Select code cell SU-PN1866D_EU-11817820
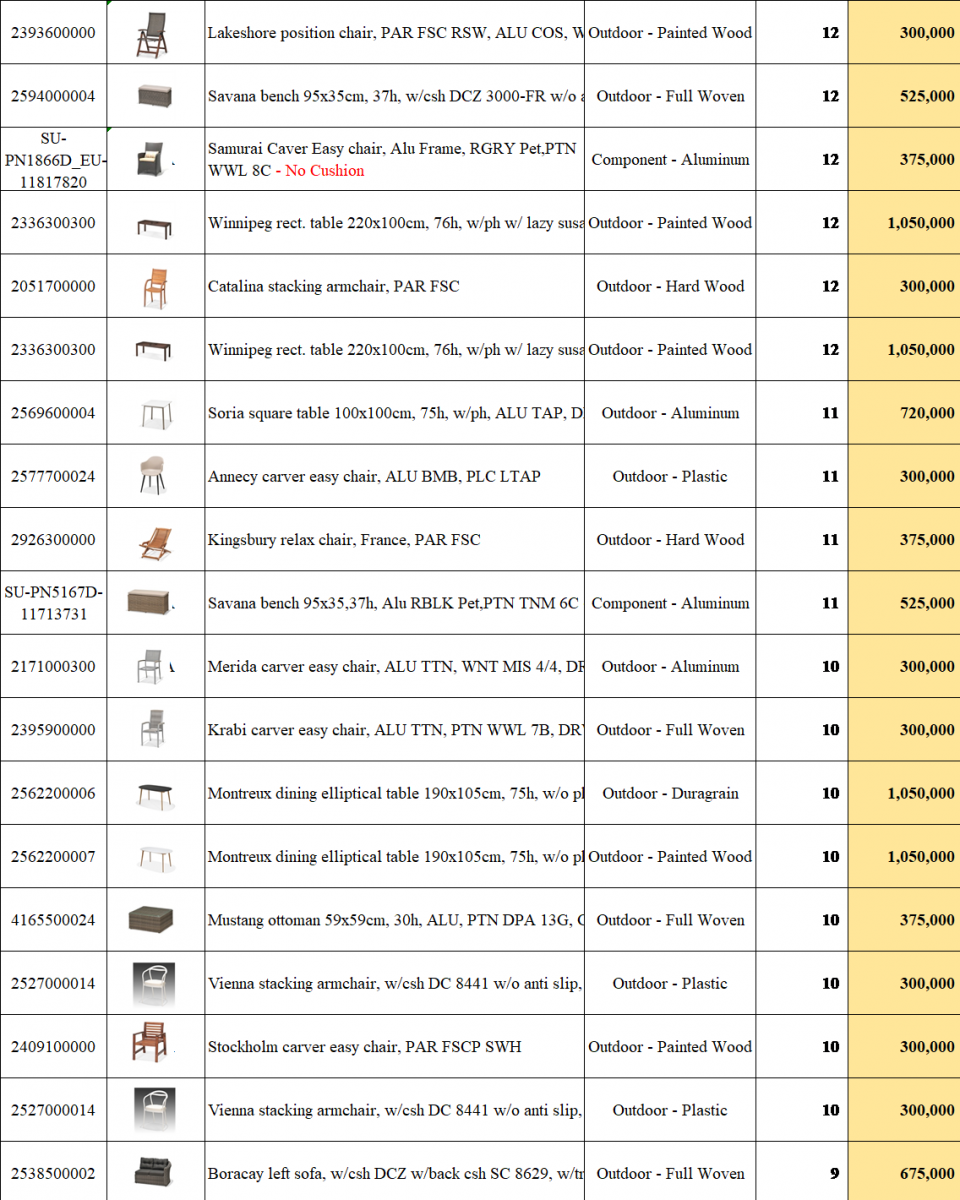The height and width of the screenshot is (1200, 960). coord(54,159)
